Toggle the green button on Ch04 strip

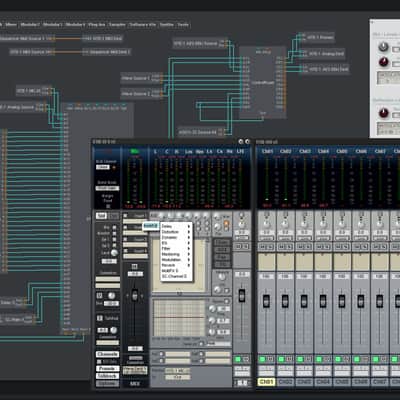pyautogui.click(x=319, y=359)
